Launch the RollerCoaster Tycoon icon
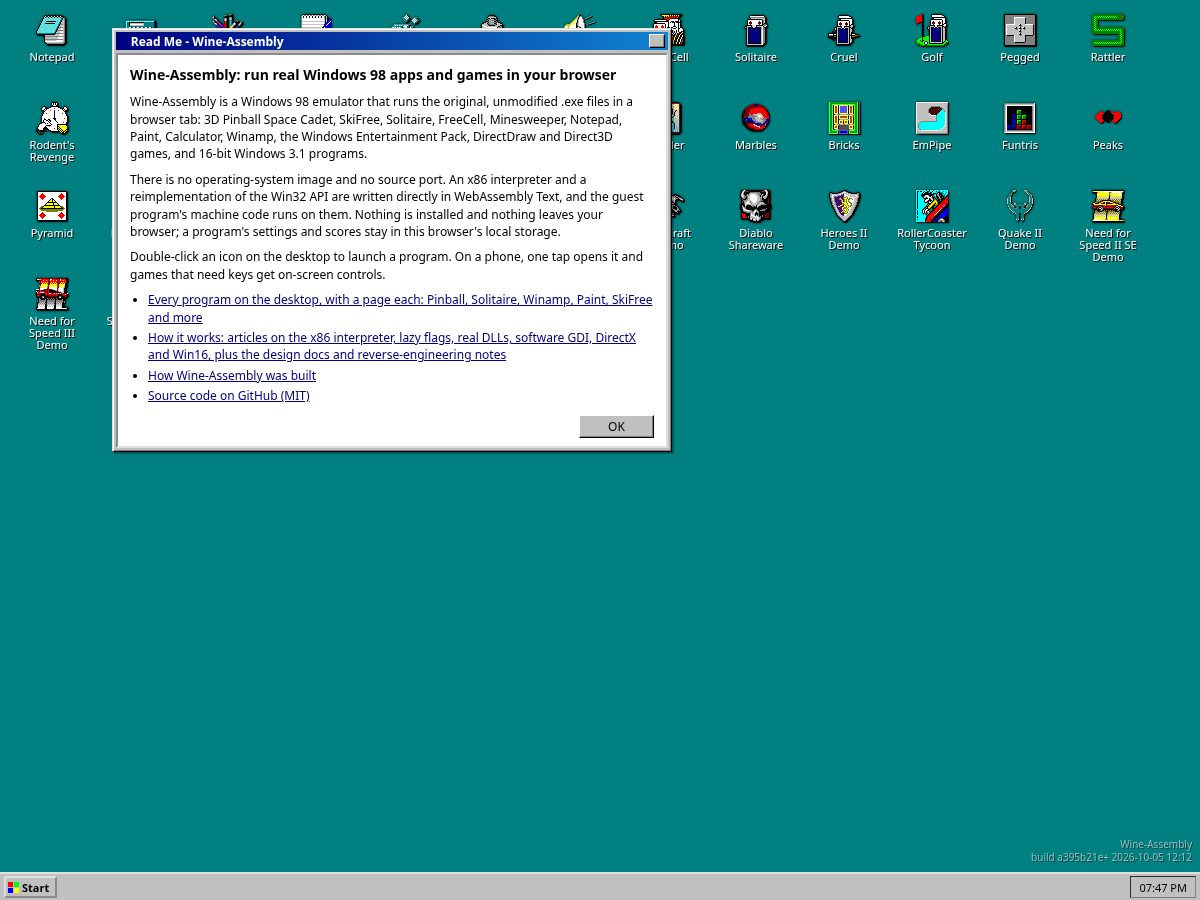Image resolution: width=1200 pixels, height=900 pixels. [932, 221]
